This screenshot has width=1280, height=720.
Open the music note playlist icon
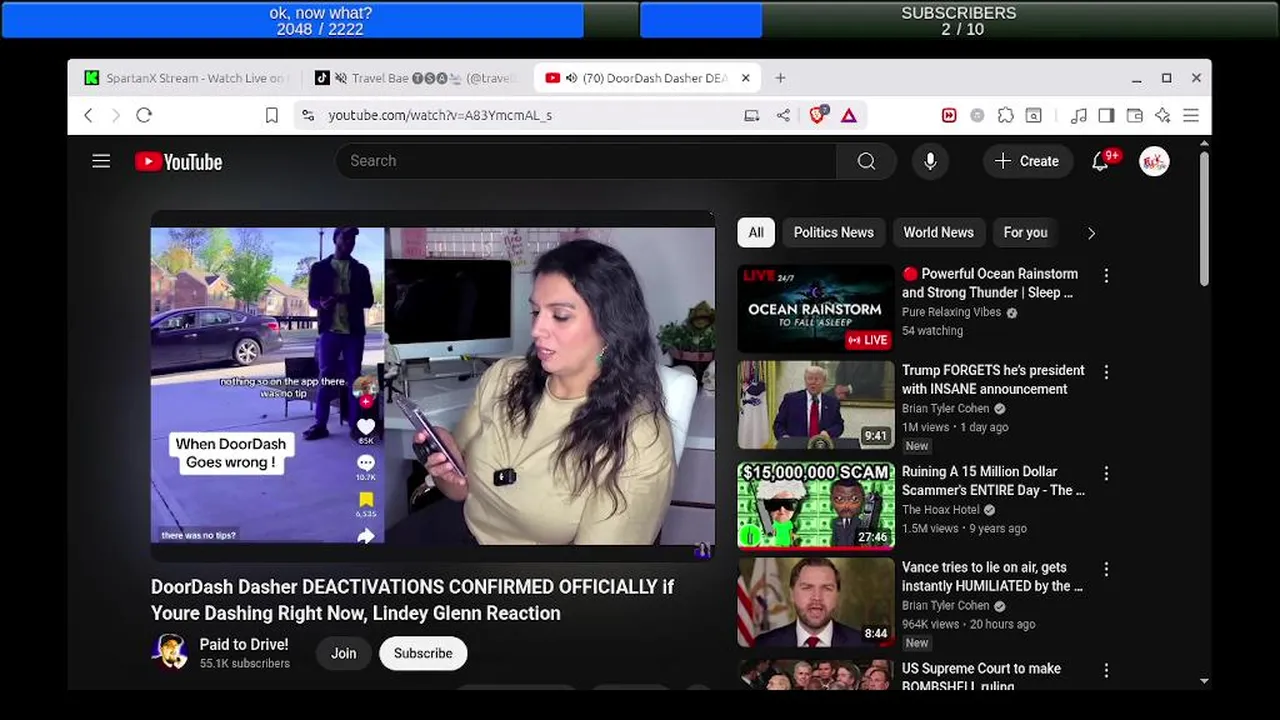tap(1078, 115)
